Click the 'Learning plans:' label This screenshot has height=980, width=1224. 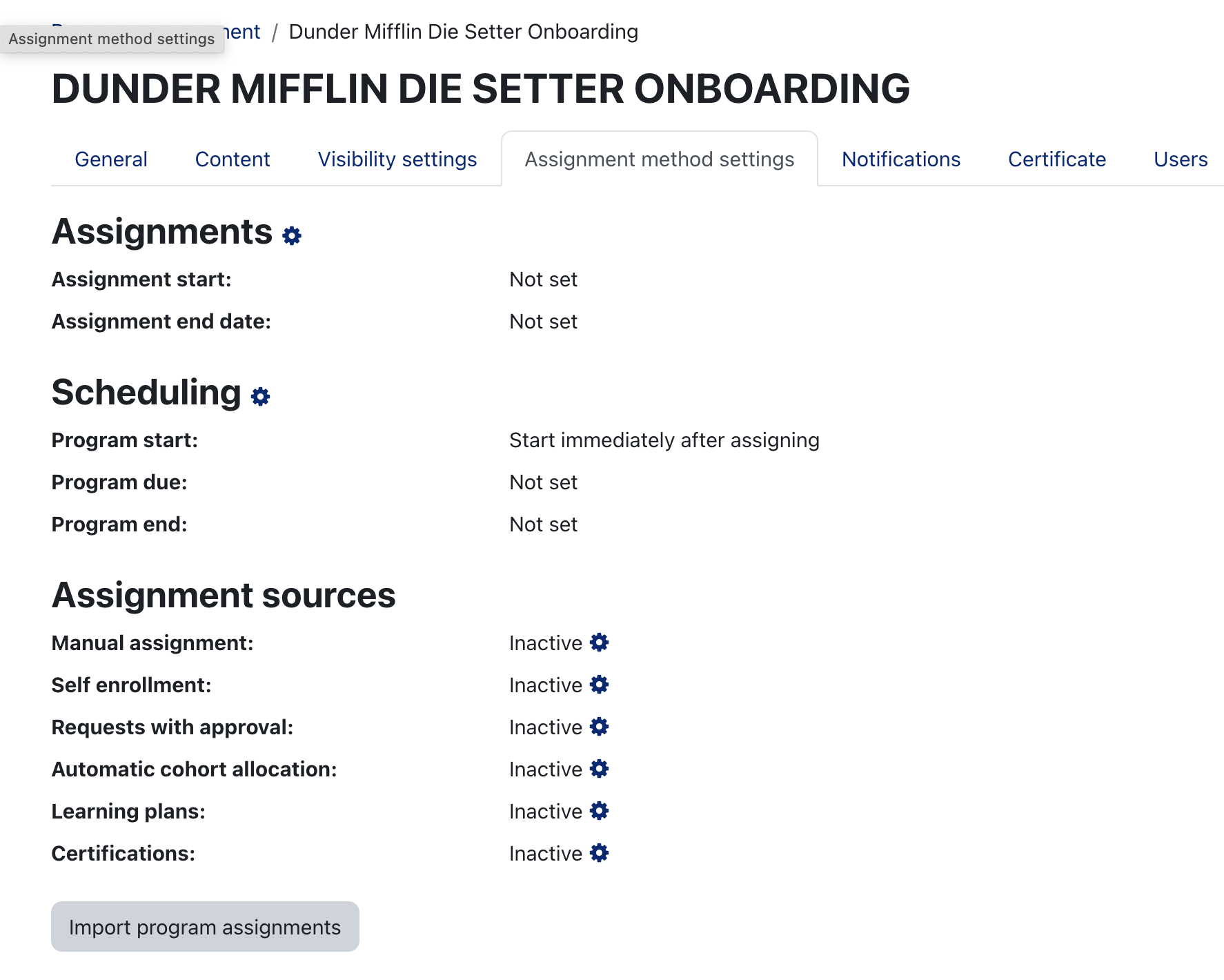coord(128,812)
